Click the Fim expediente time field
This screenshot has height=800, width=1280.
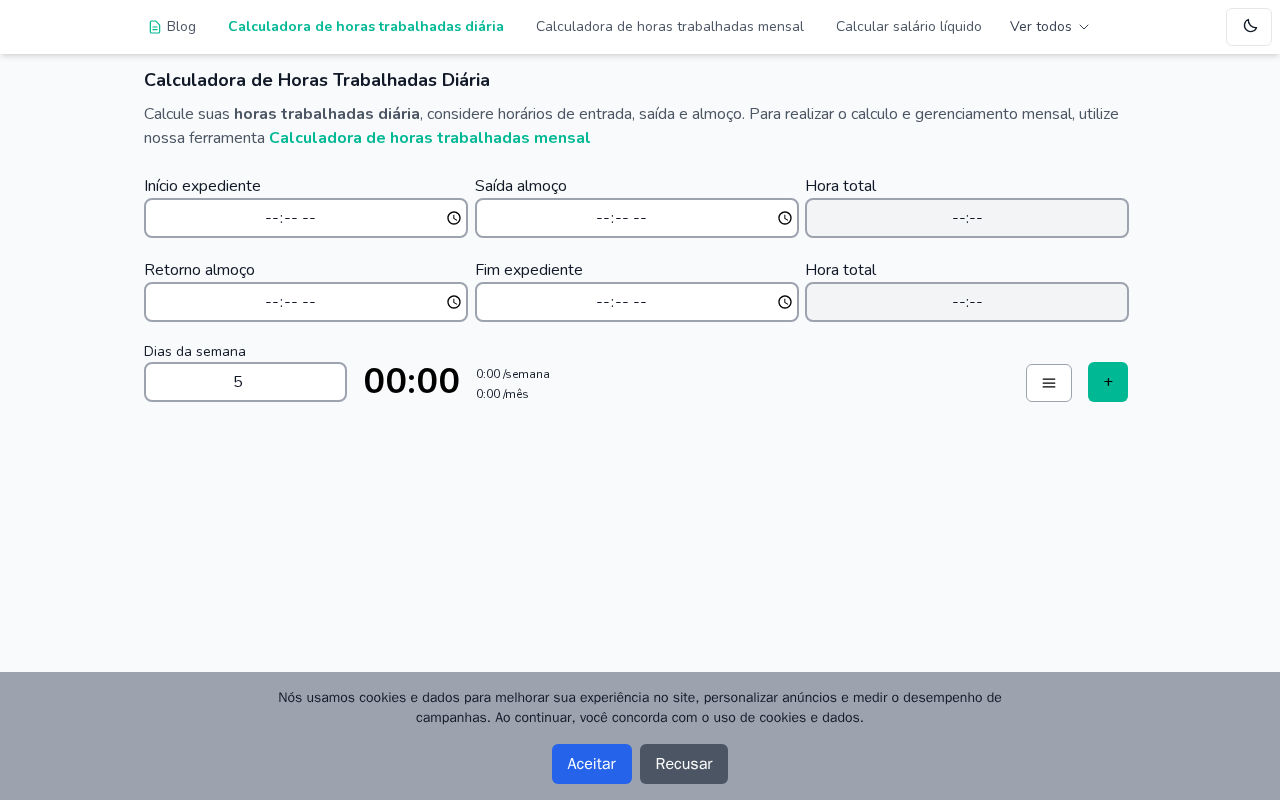click(621, 302)
